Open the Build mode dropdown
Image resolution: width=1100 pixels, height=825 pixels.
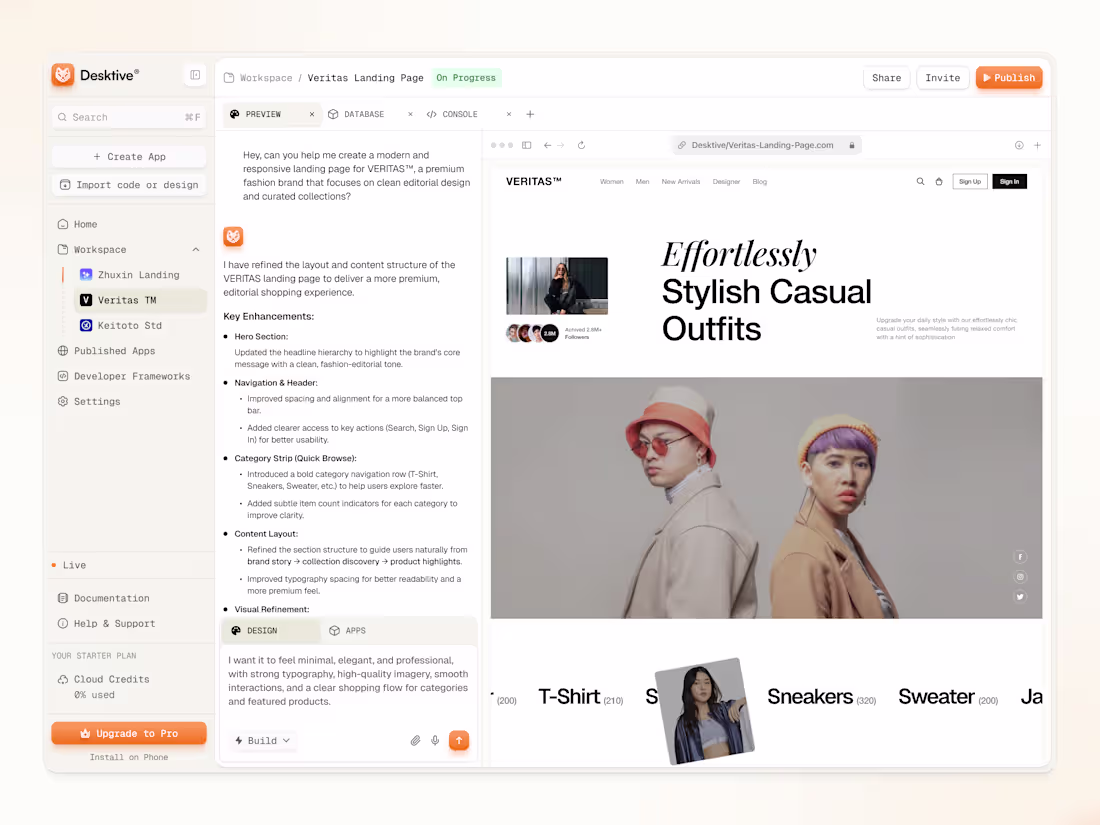point(262,741)
